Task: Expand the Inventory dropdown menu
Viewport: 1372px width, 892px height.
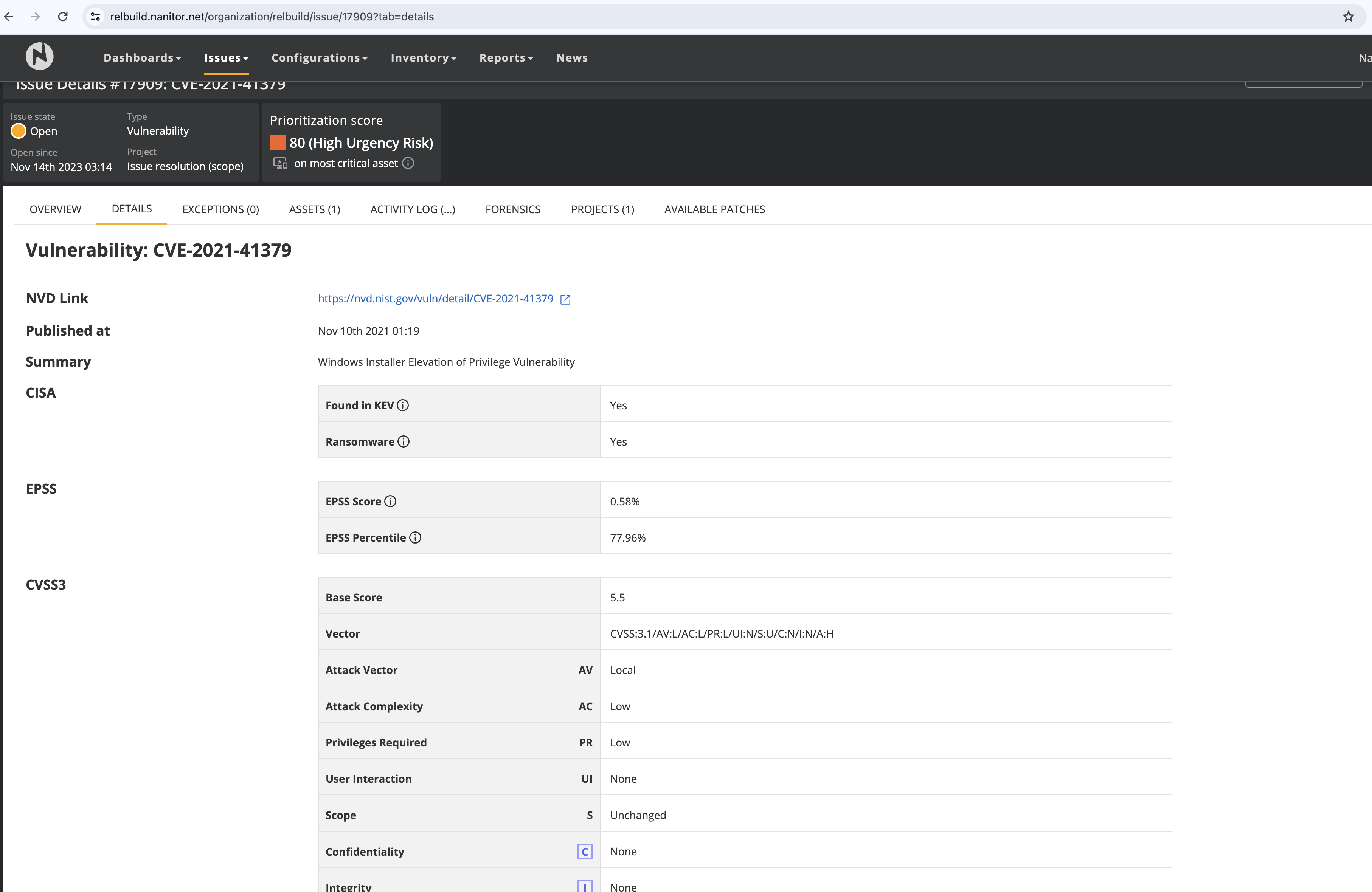Action: [x=423, y=57]
